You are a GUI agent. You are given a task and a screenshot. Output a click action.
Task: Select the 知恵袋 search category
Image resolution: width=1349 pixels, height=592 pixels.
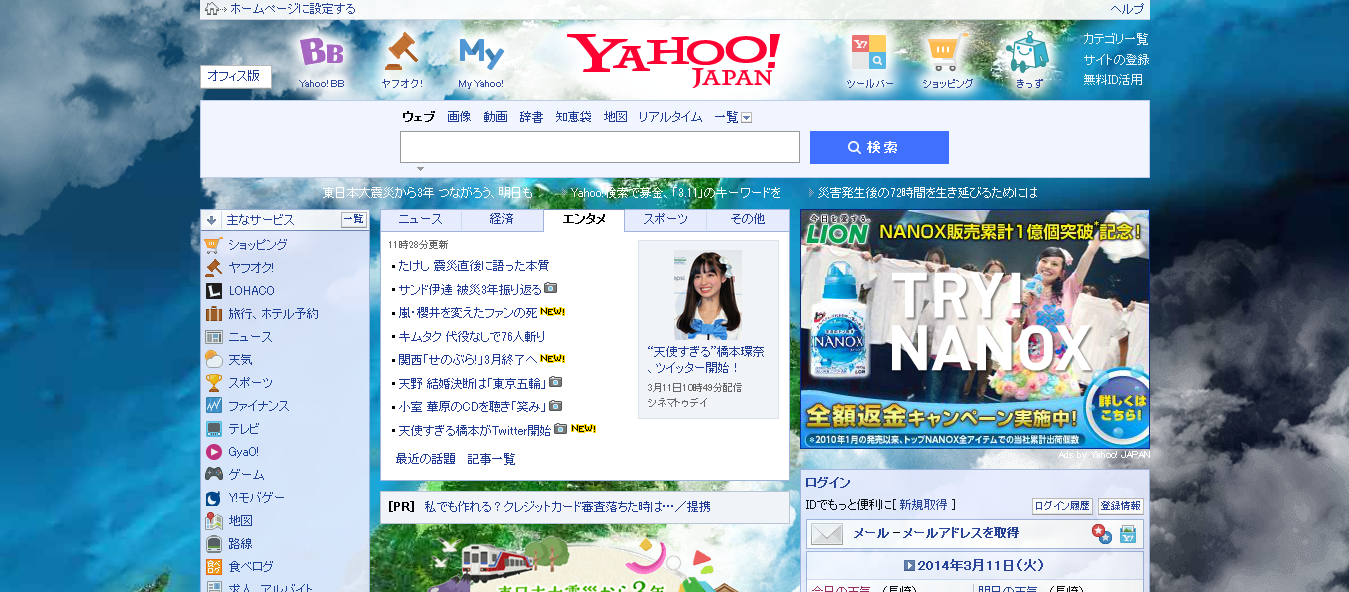(x=573, y=117)
